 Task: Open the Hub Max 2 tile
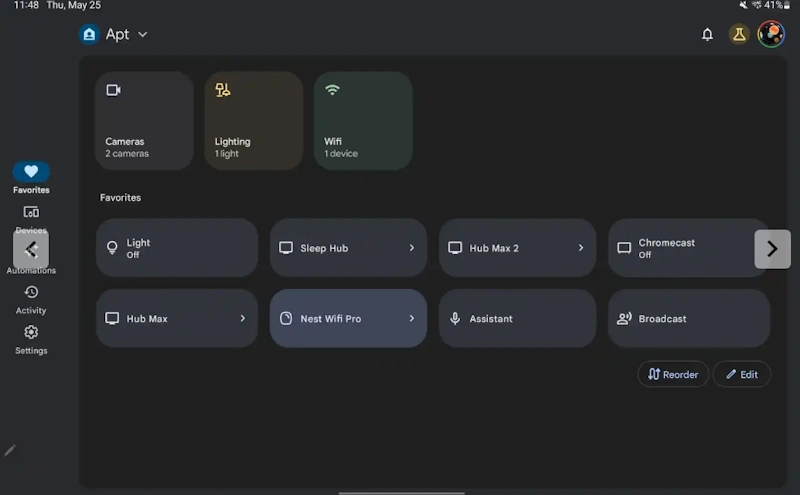click(517, 248)
